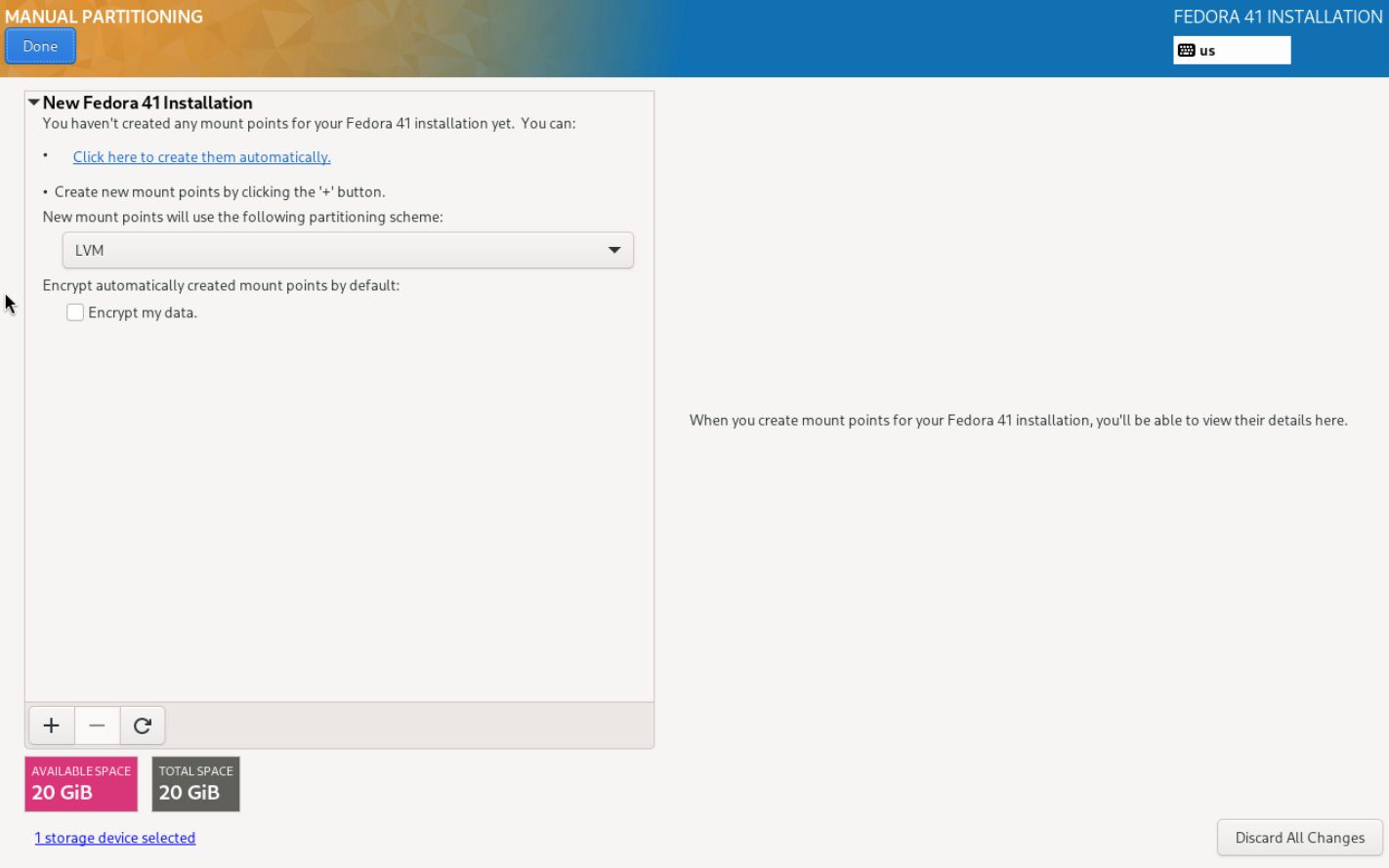
Task: Collapse the New Fedora 41 Installation section
Action: click(34, 103)
